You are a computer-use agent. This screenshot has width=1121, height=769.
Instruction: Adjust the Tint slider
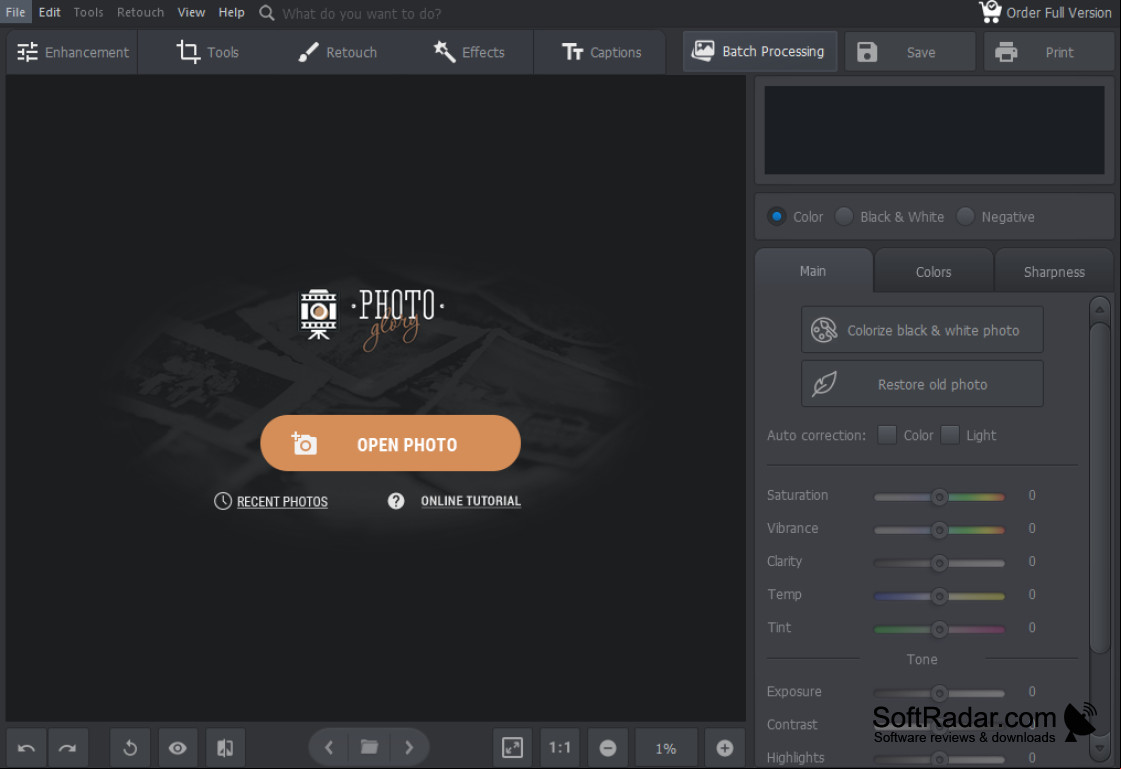pyautogui.click(x=939, y=629)
